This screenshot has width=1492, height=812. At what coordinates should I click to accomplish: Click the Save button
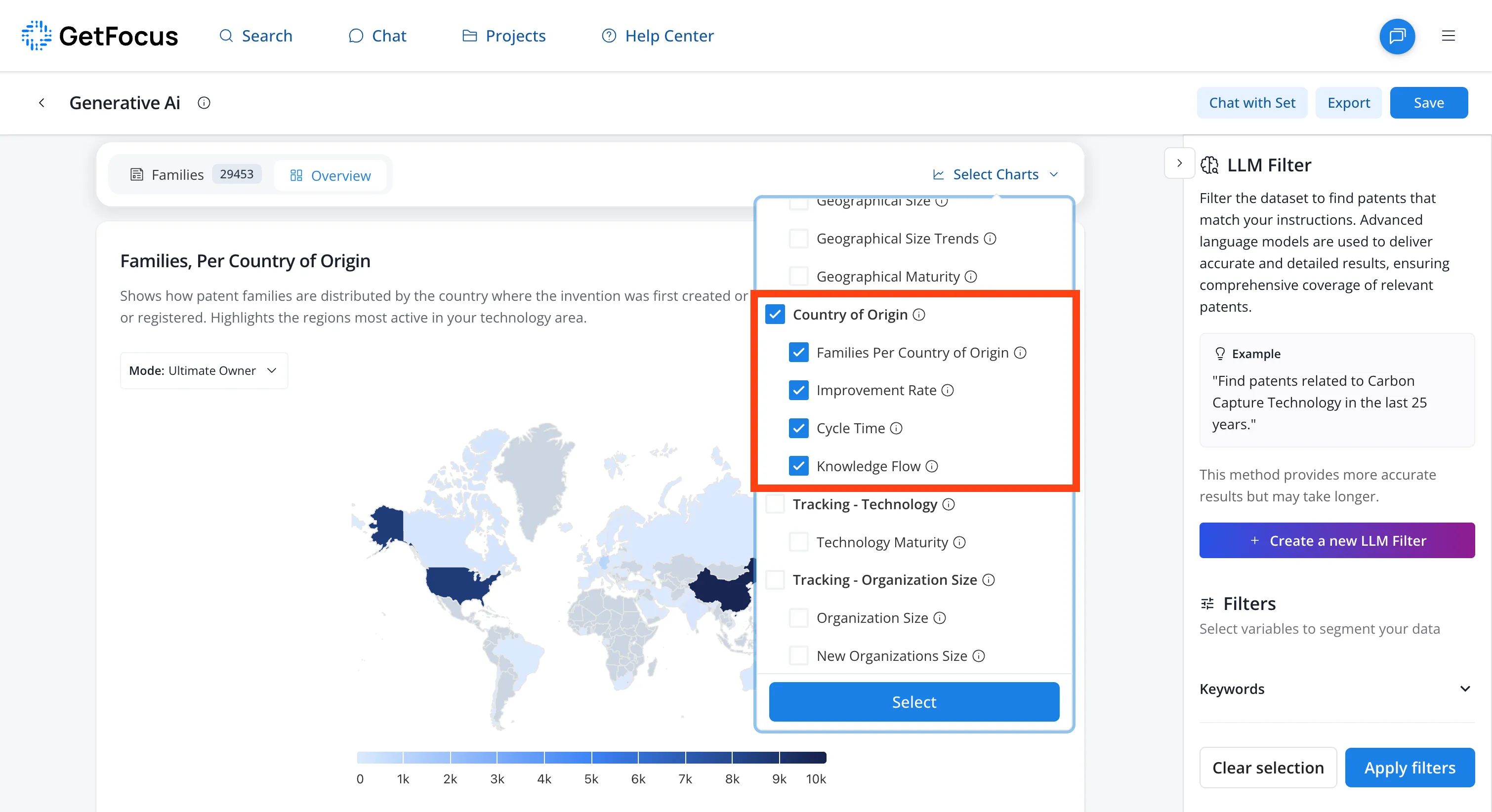point(1428,103)
